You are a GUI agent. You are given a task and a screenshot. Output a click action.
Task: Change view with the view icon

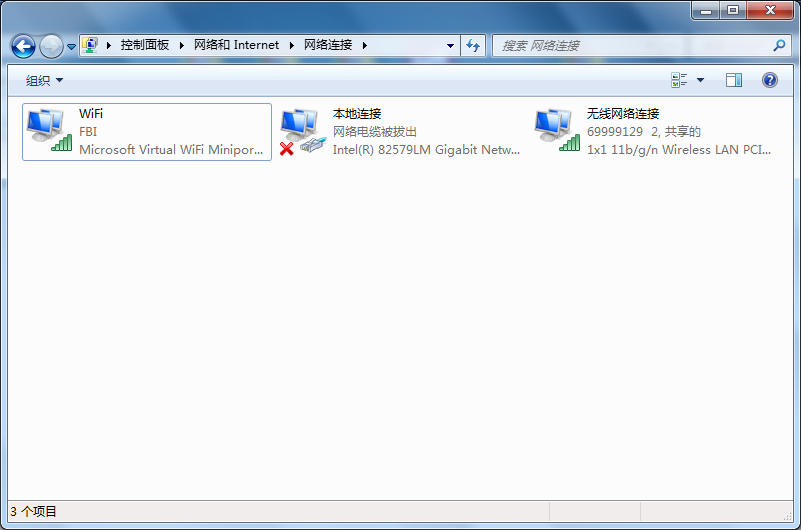[x=679, y=80]
